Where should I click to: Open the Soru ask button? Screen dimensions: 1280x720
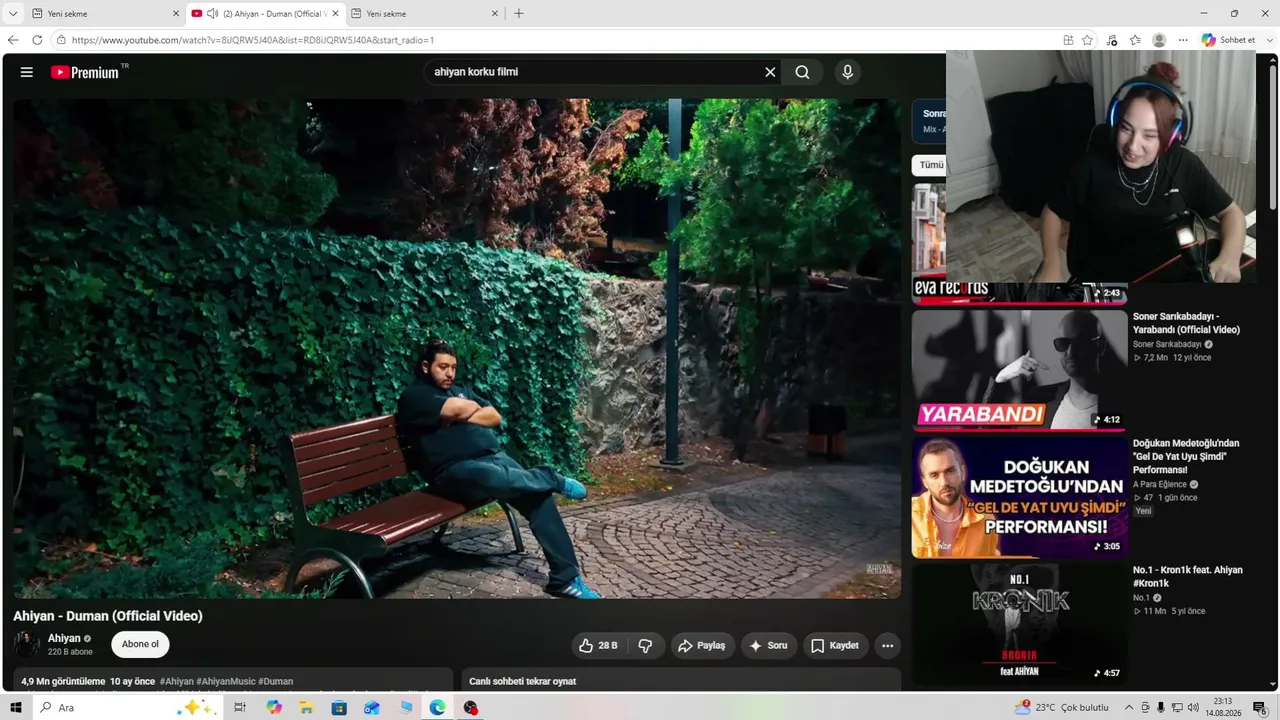click(768, 646)
